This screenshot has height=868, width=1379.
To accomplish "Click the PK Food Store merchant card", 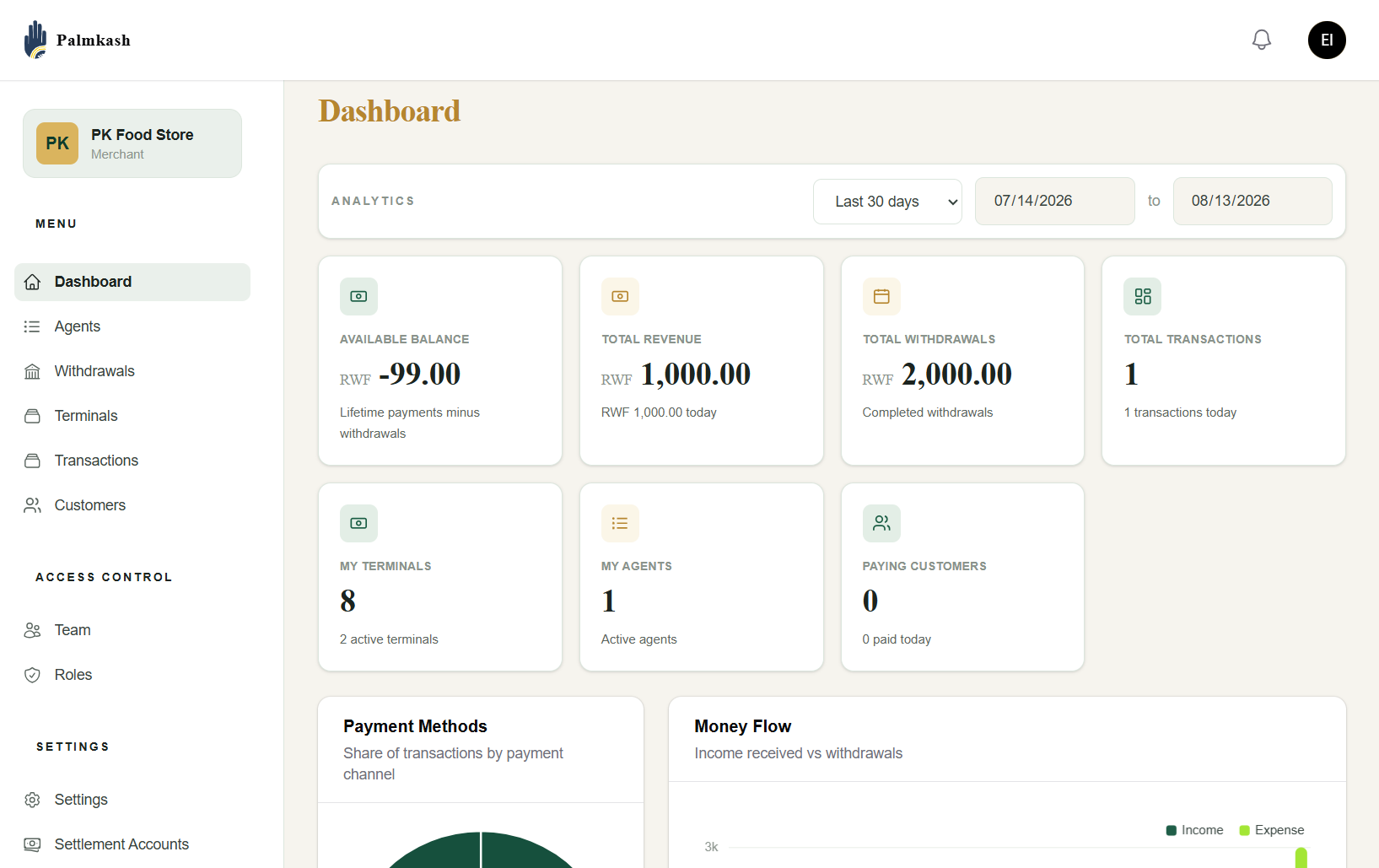I will pyautogui.click(x=132, y=143).
